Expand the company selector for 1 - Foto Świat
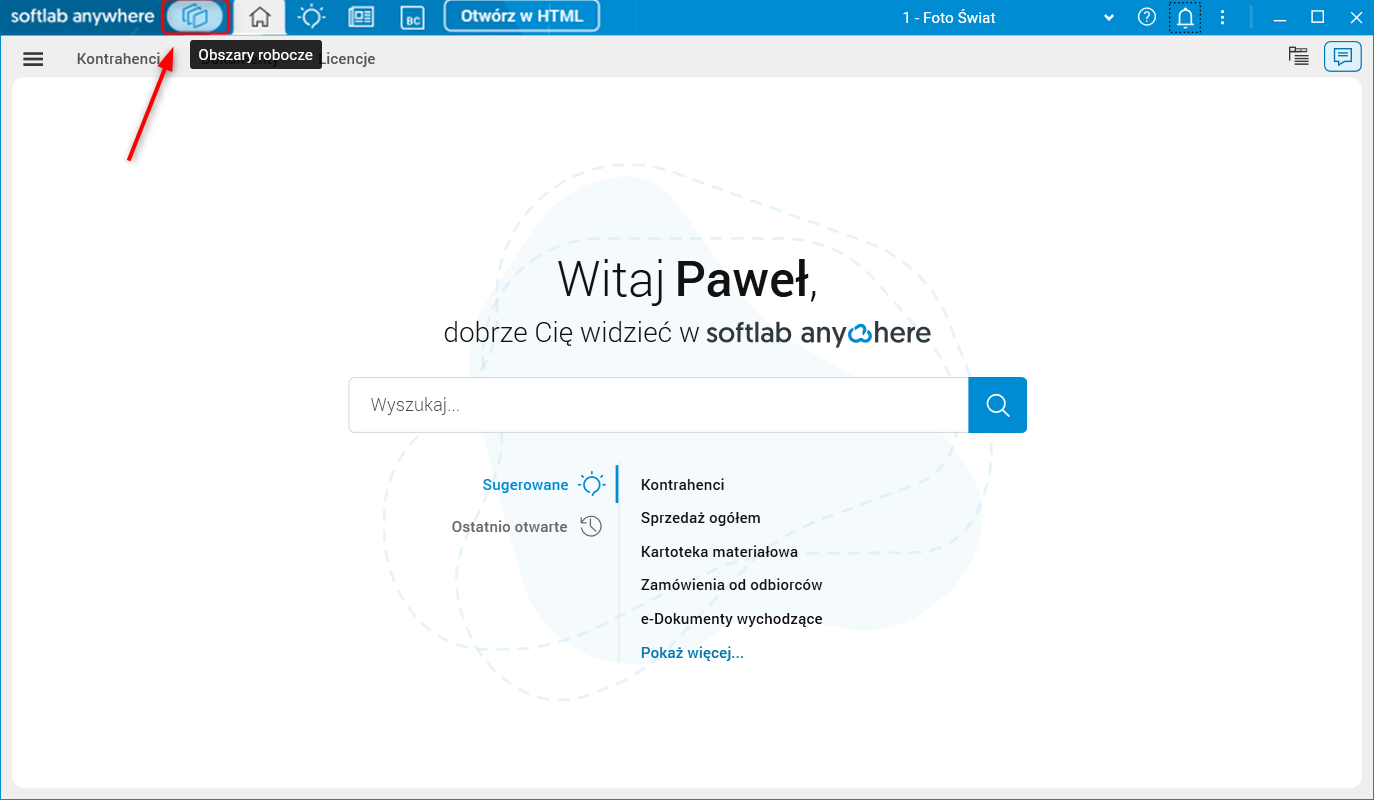Image resolution: width=1374 pixels, height=800 pixels. click(1108, 17)
